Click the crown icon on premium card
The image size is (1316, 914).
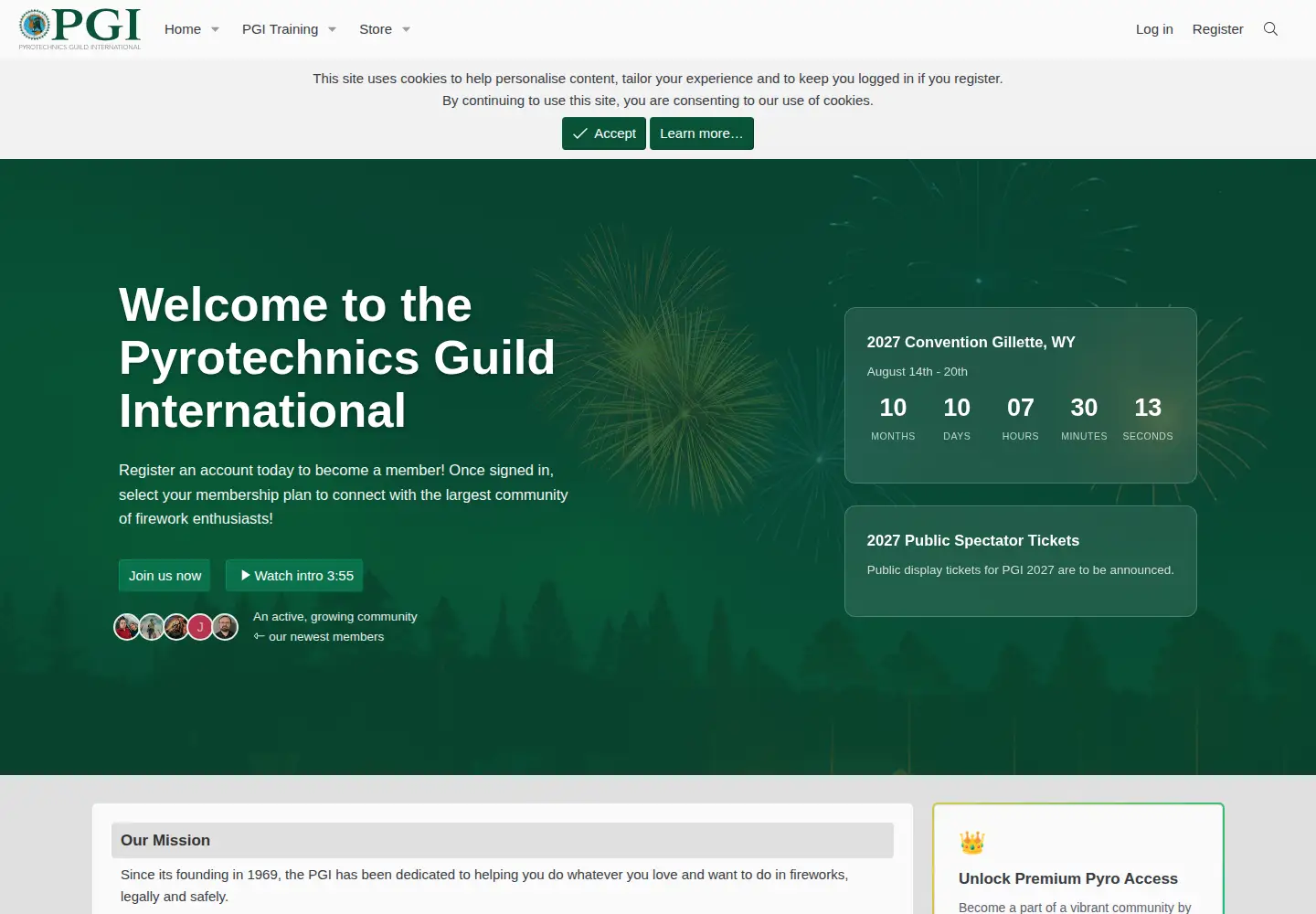pyautogui.click(x=971, y=843)
